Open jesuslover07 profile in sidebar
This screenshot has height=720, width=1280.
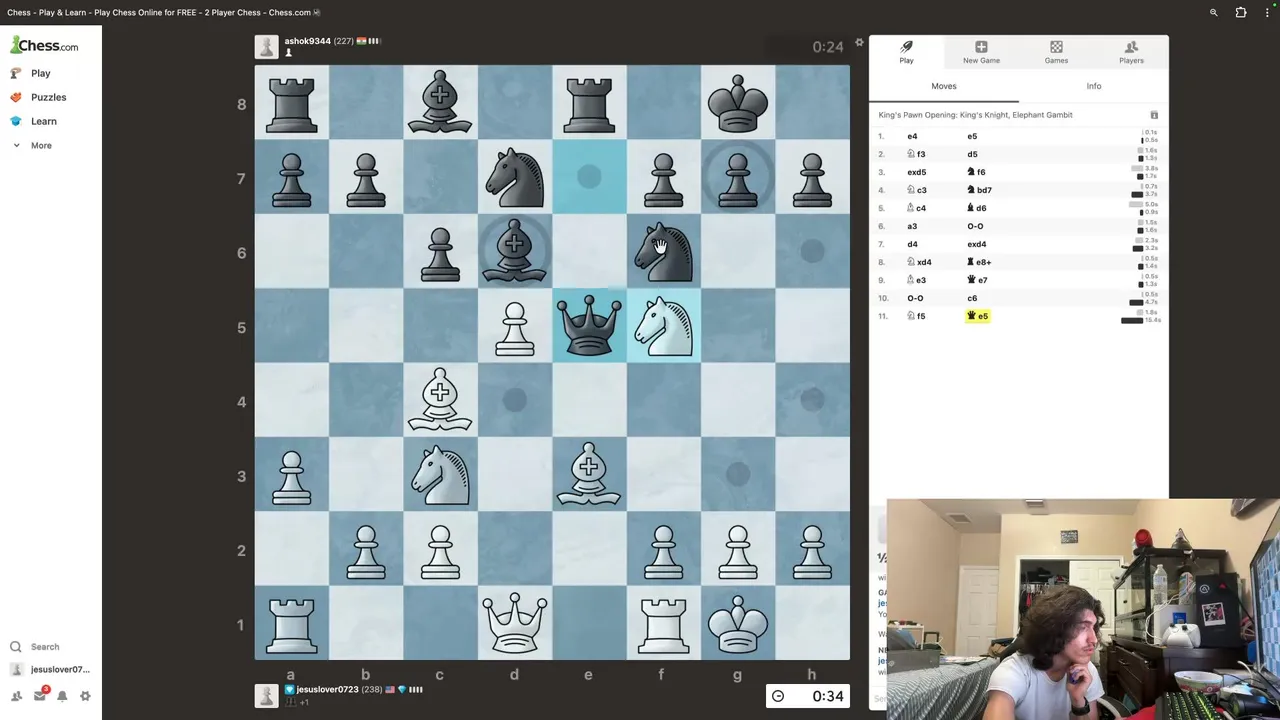[50, 670]
